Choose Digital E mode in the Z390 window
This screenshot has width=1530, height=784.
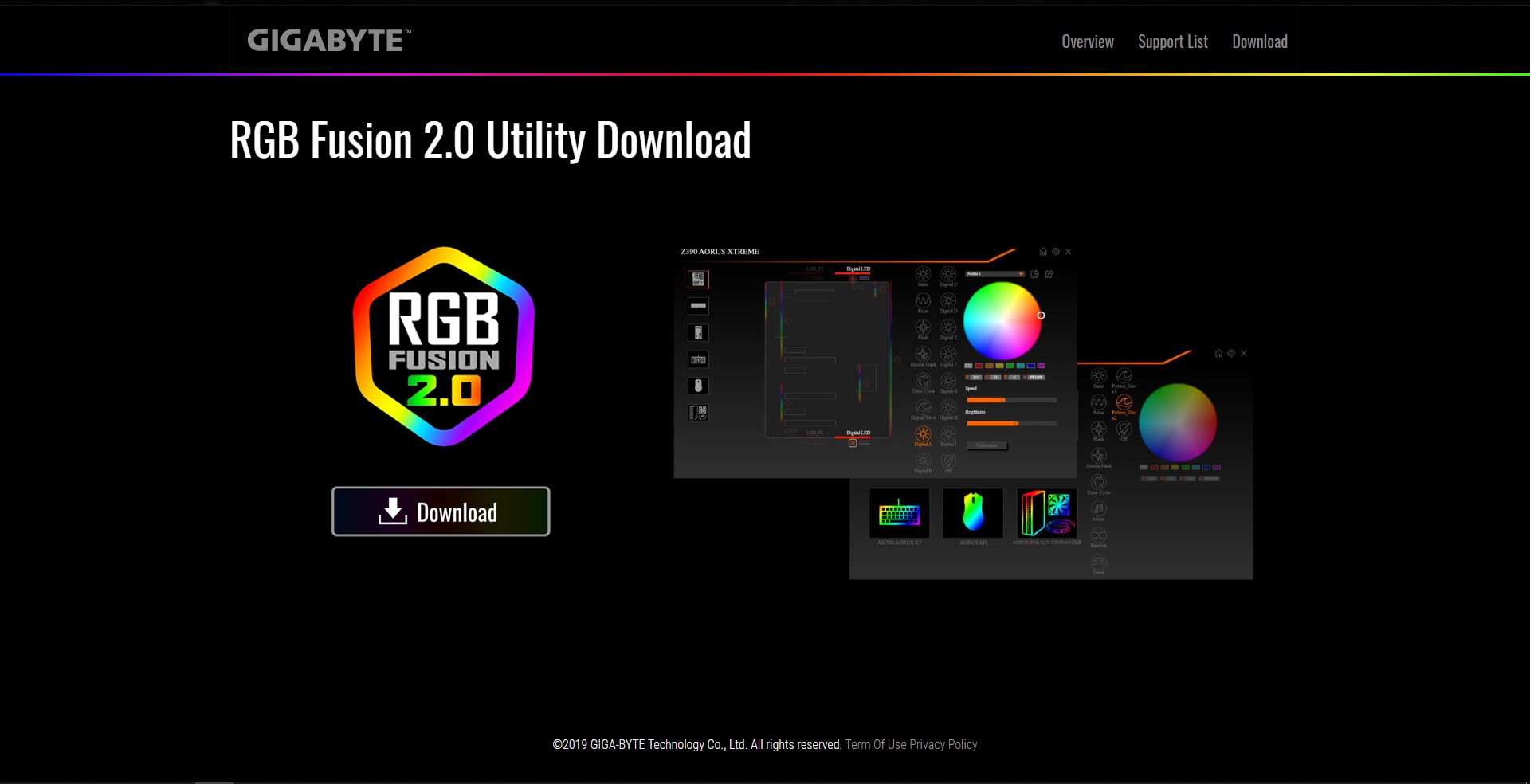(948, 328)
